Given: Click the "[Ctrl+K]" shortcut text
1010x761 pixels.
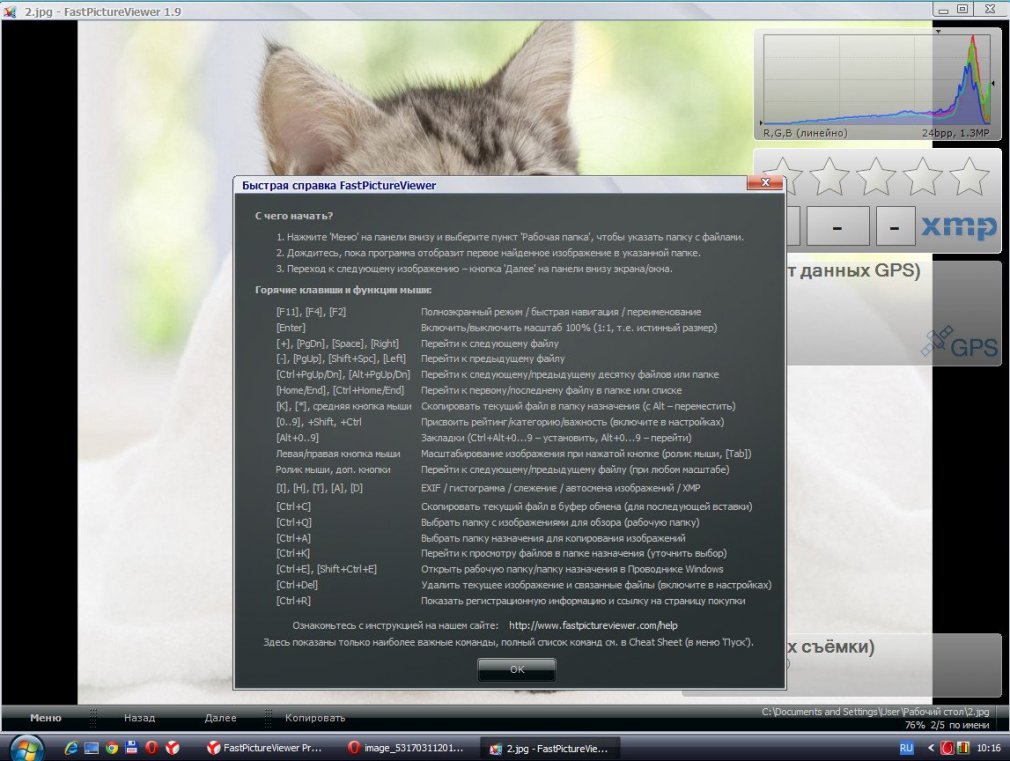Looking at the screenshot, I should (x=293, y=554).
